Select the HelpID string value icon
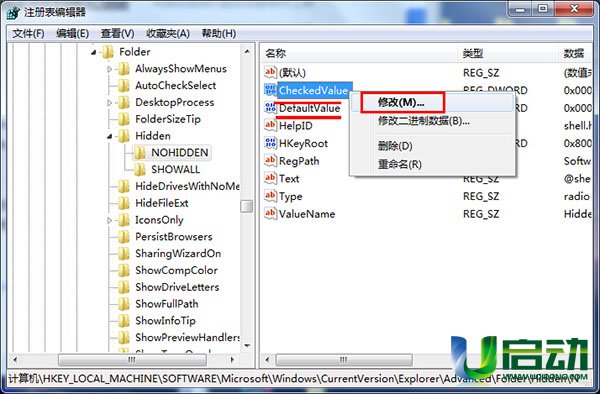Viewport: 600px width, 394px height. pos(270,125)
